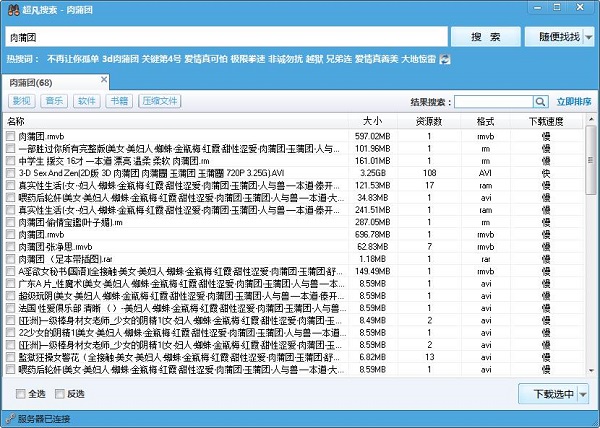Check the box for the 287.05MB rm row
The width and height of the screenshot is (600, 428).
11,222
